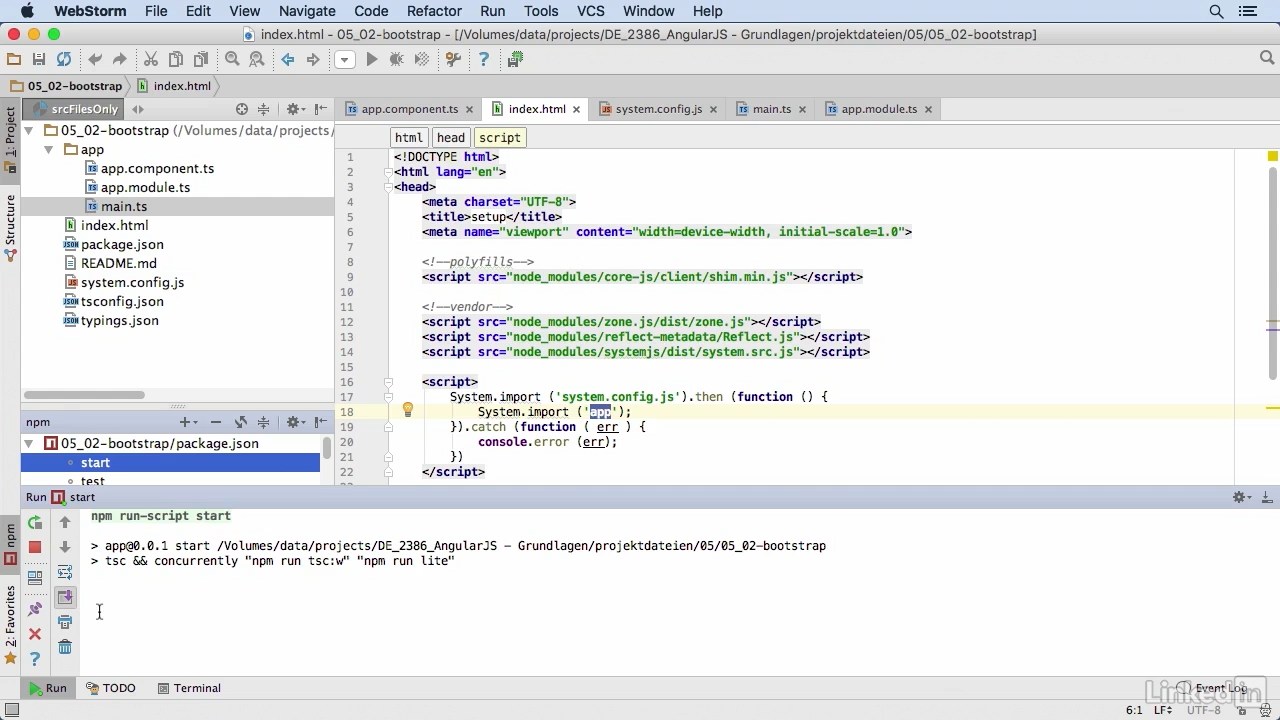Pin the Run tab with pin icon

click(x=35, y=608)
